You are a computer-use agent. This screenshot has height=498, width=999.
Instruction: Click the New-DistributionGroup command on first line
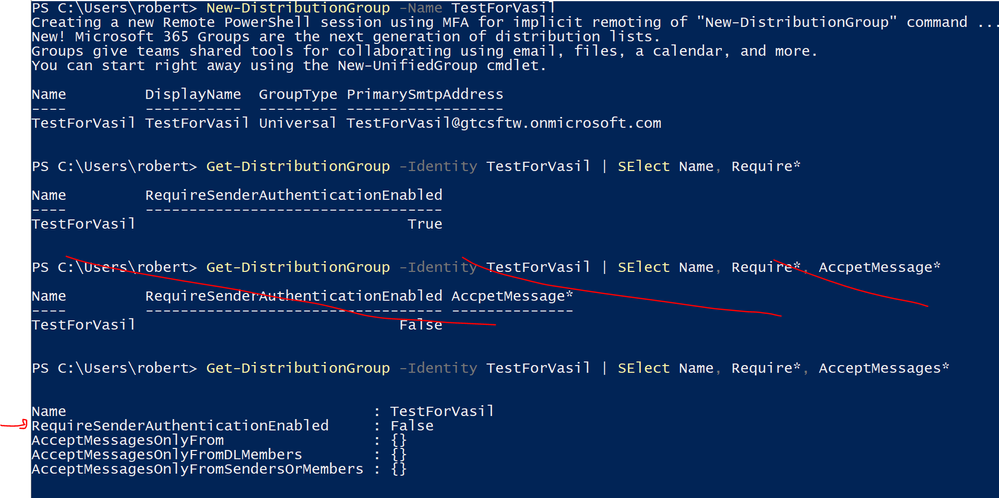[298, 7]
